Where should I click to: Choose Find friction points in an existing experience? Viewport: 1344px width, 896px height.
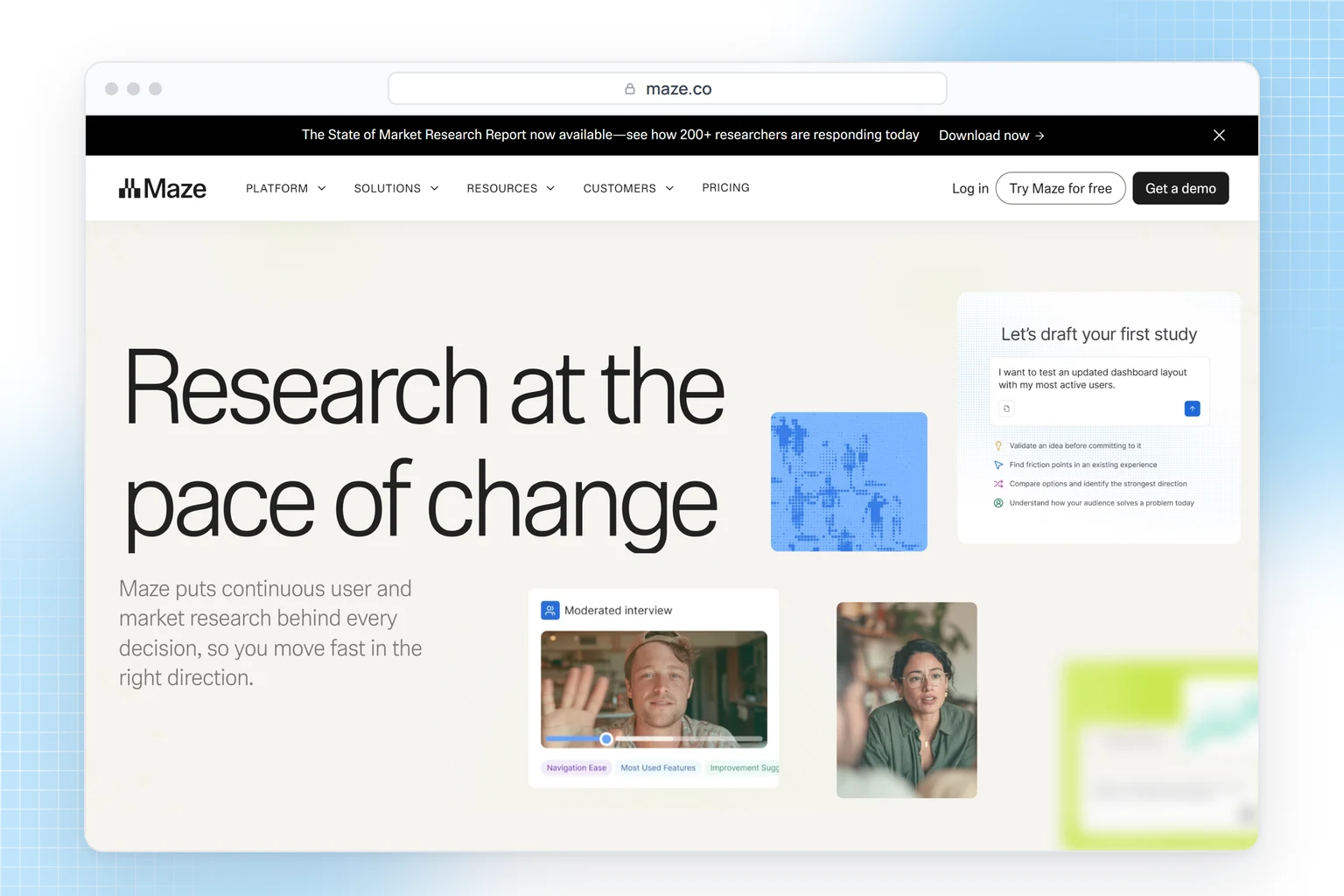(x=1082, y=465)
